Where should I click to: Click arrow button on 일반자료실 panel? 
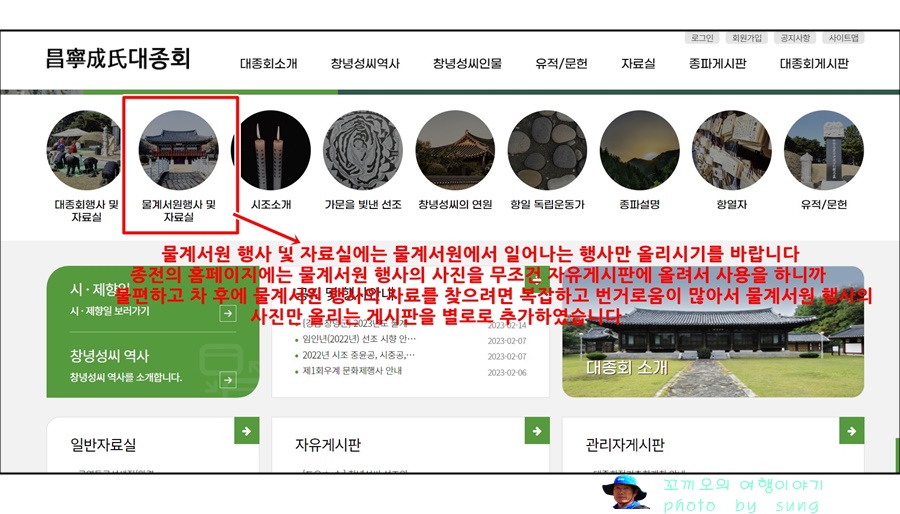coord(247,431)
